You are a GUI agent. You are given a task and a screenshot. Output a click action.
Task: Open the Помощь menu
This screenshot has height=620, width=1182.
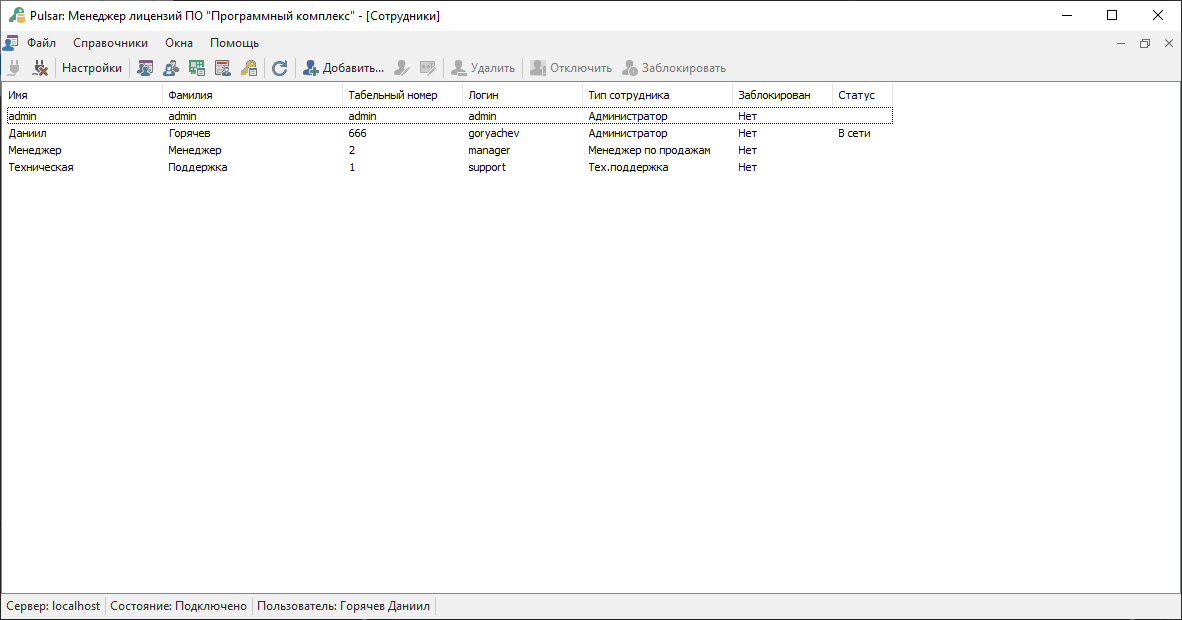234,43
